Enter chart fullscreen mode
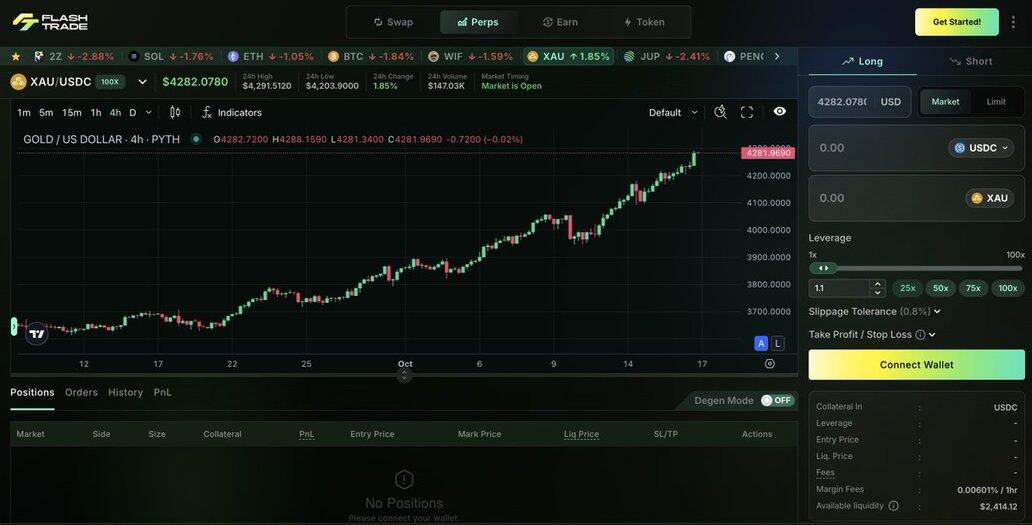The height and width of the screenshot is (525, 1032). click(747, 112)
